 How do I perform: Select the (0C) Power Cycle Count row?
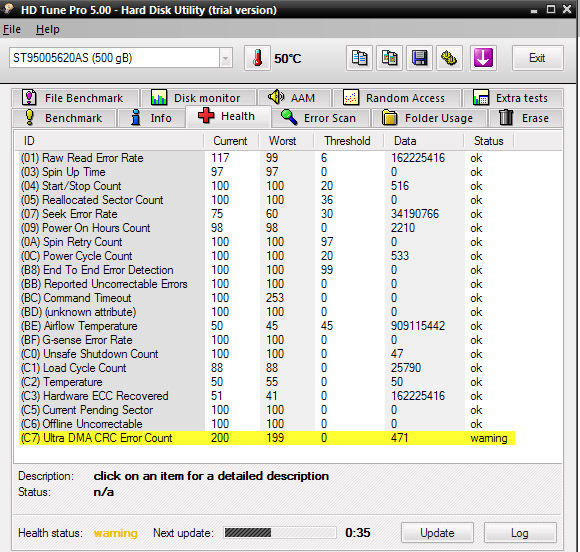[x=266, y=256]
